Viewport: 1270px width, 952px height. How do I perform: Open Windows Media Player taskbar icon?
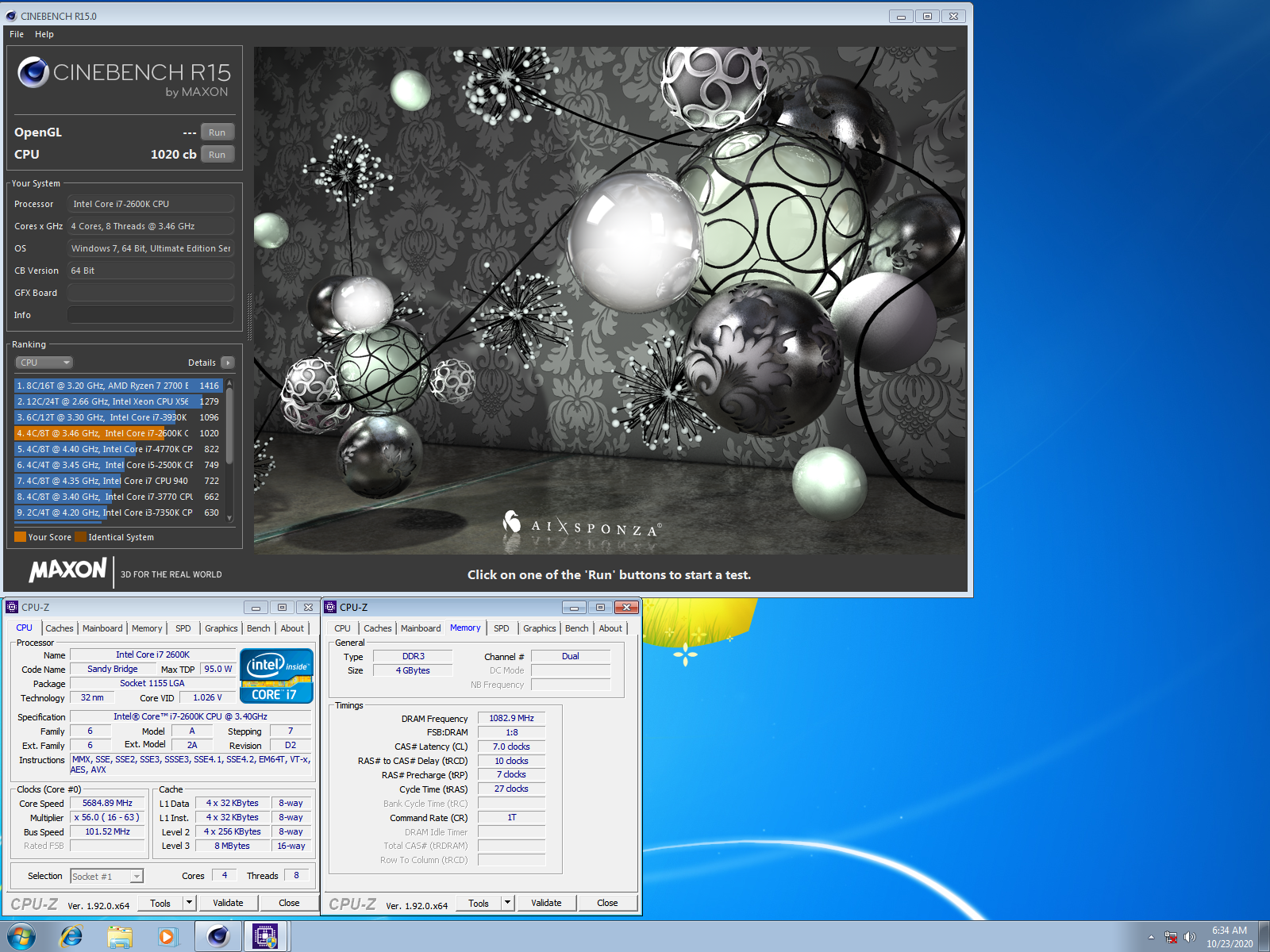coord(167,937)
